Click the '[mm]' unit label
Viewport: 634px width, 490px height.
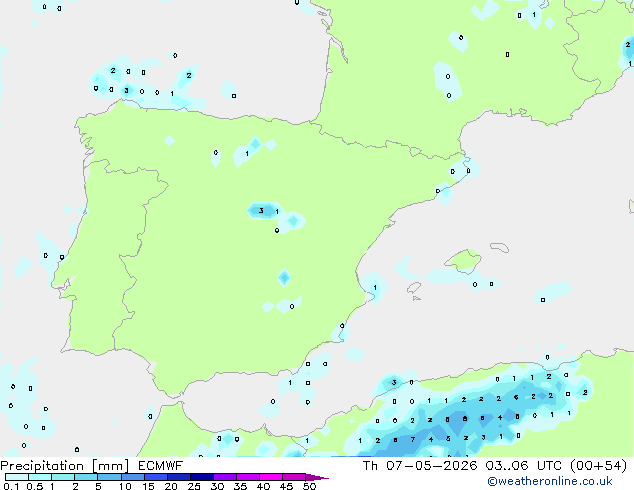pos(111,466)
